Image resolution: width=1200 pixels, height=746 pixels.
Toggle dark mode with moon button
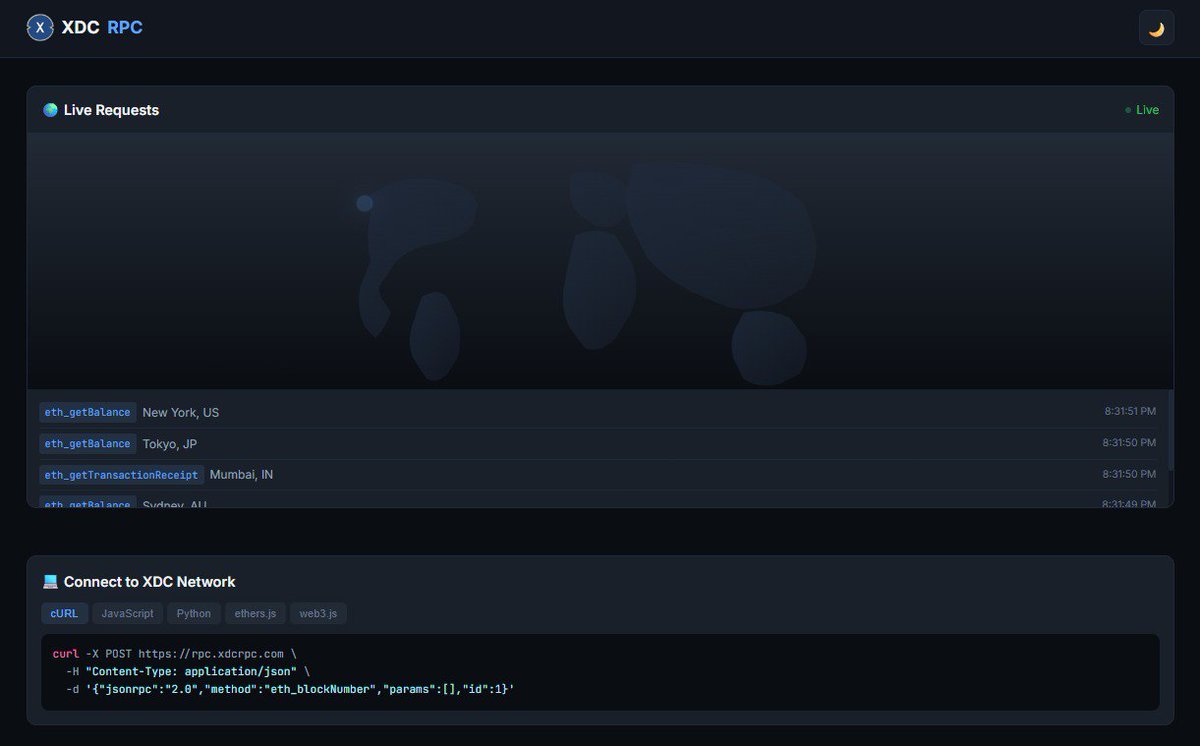click(1156, 28)
